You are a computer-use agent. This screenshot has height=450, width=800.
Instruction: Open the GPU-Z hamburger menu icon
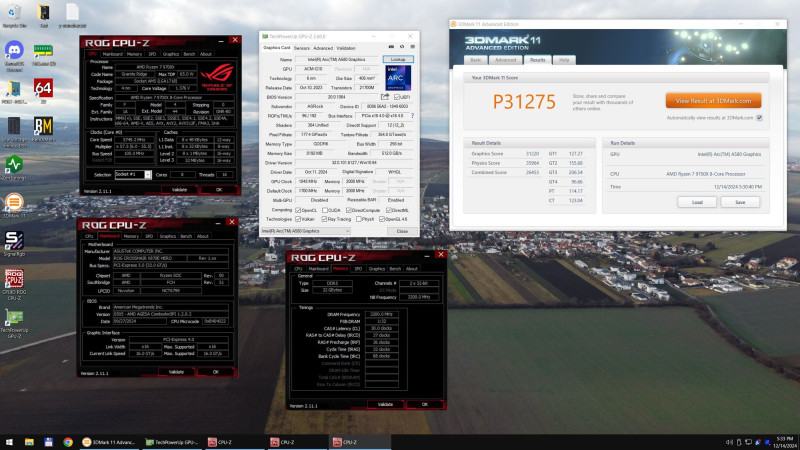point(413,47)
